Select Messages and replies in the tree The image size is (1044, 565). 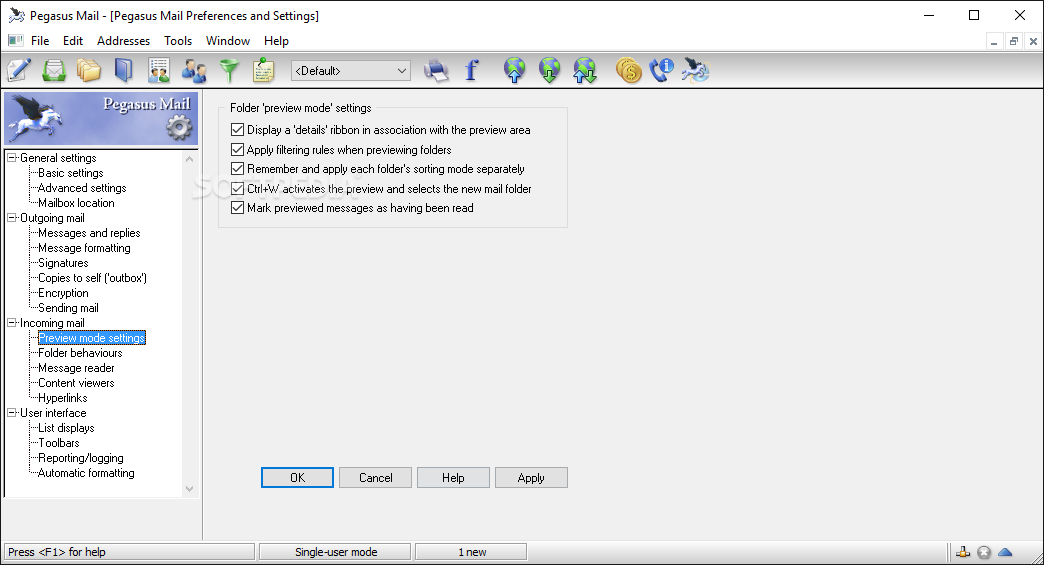click(x=89, y=233)
